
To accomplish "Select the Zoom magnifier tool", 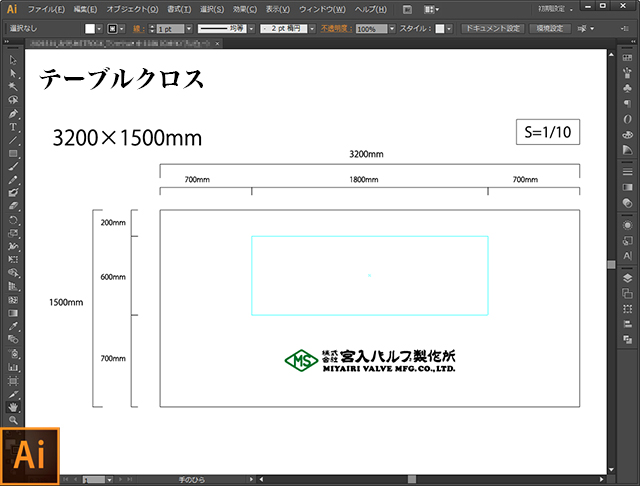I will tap(13, 420).
